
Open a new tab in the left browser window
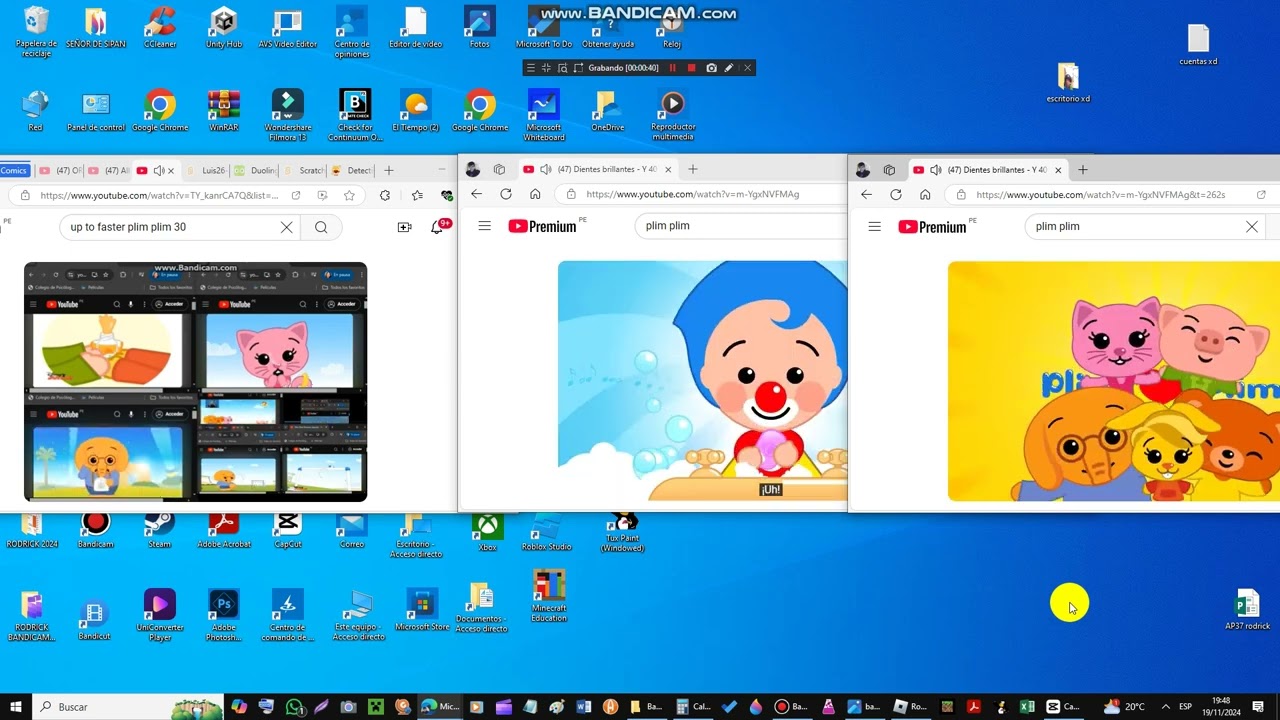pos(389,171)
